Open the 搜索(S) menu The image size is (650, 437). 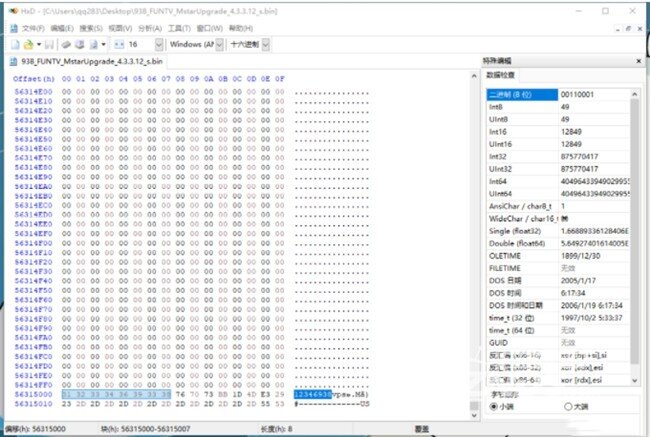[x=90, y=28]
